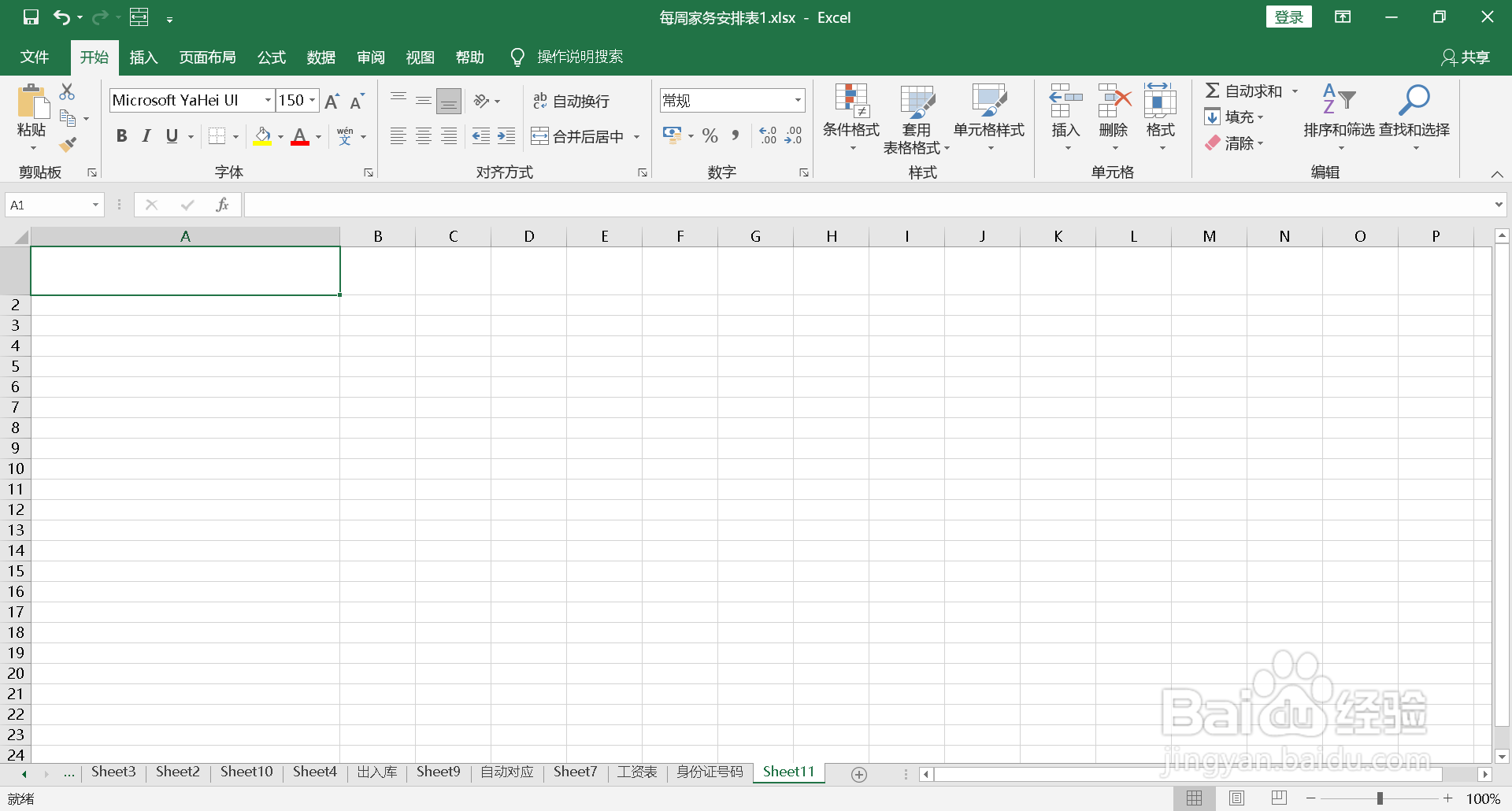
Task: Switch to the 插入 ribbon tab
Action: [x=143, y=57]
